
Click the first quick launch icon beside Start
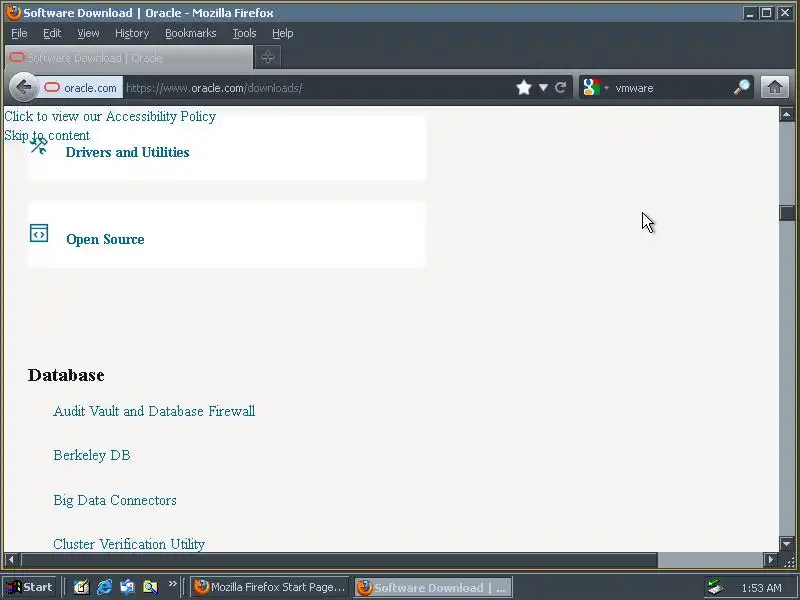pos(81,587)
